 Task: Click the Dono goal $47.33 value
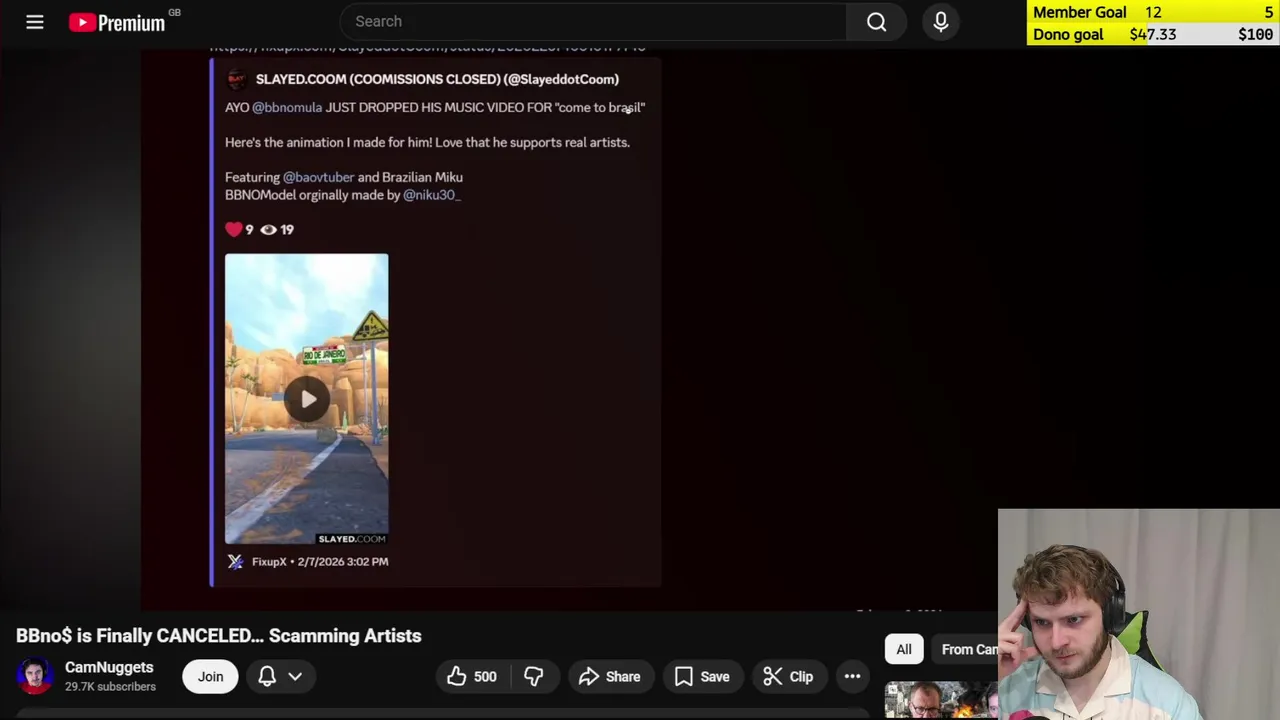click(1153, 34)
